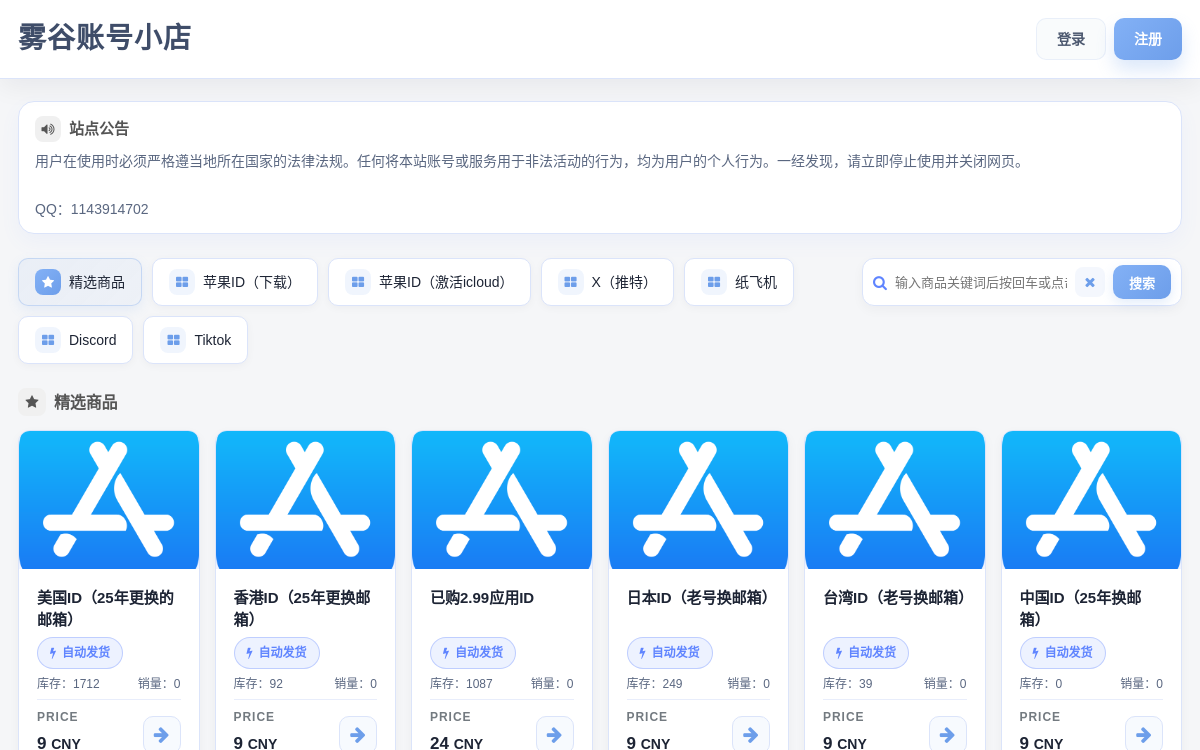Select the 精选商品 category tab

click(x=80, y=282)
